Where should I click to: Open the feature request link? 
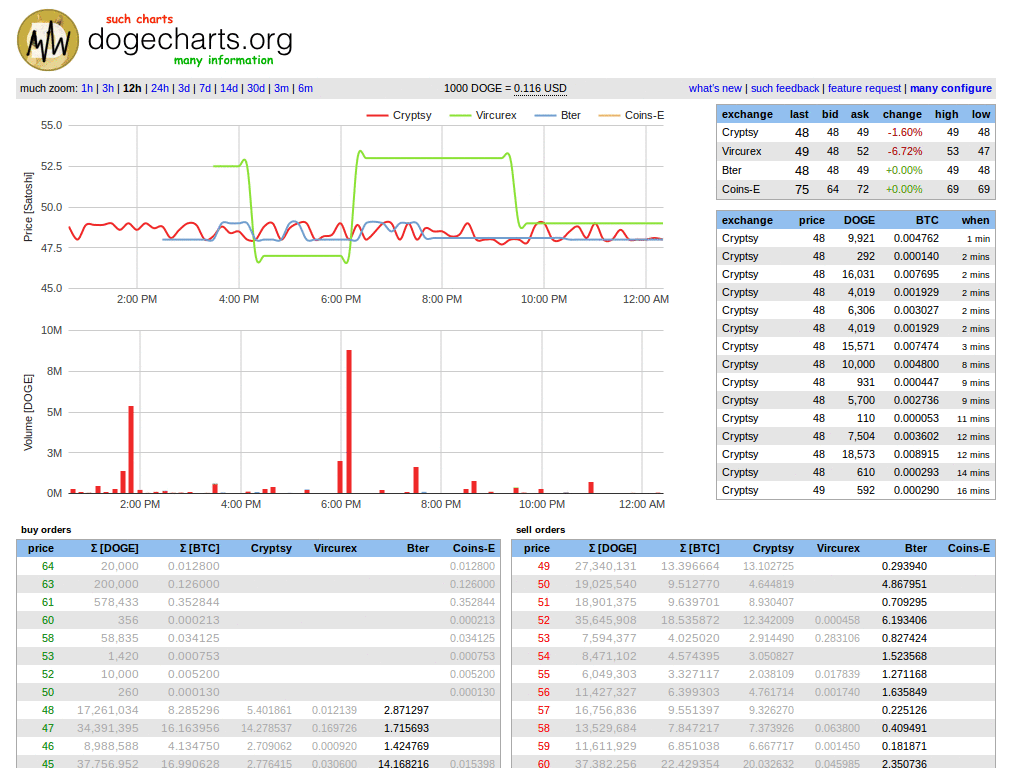coord(865,88)
